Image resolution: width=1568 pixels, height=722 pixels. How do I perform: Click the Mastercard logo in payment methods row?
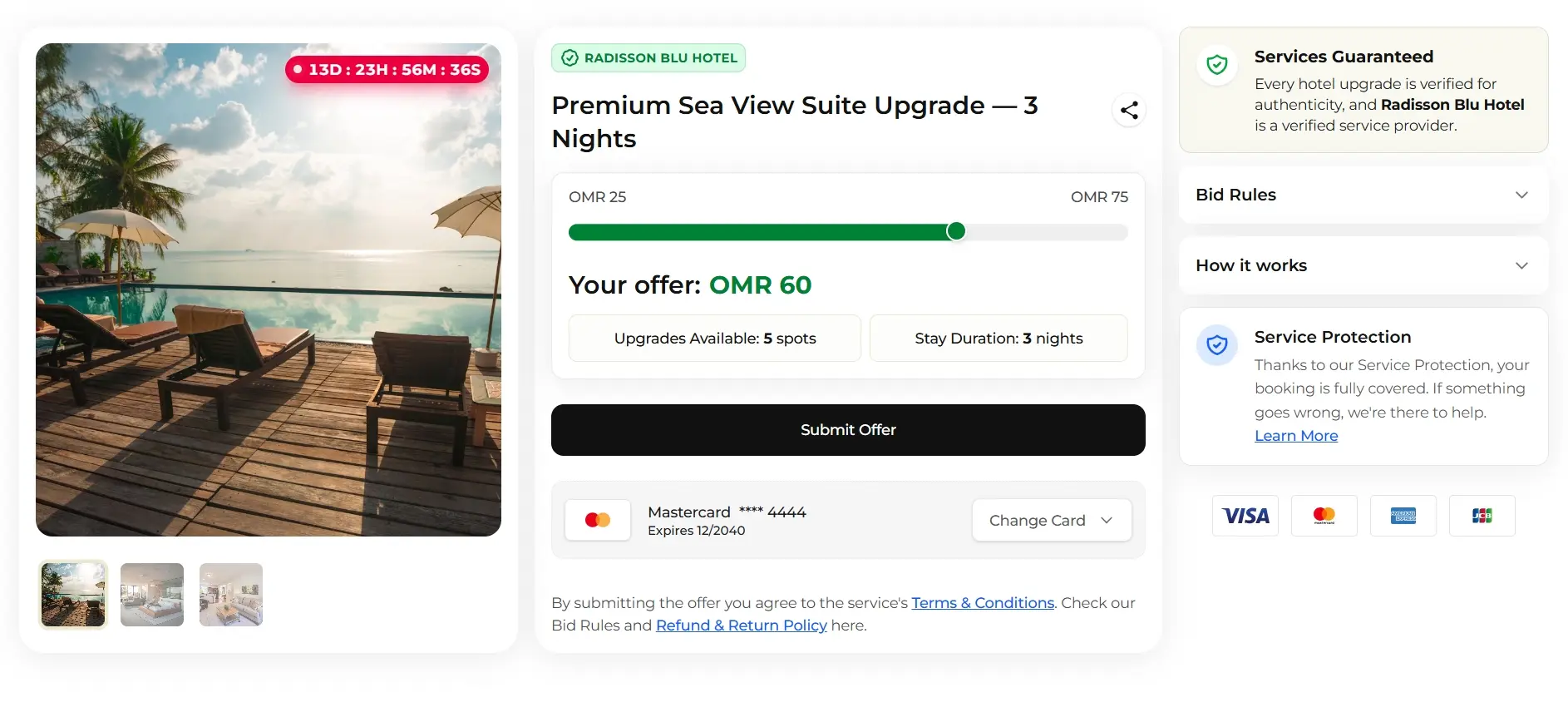(x=1324, y=516)
